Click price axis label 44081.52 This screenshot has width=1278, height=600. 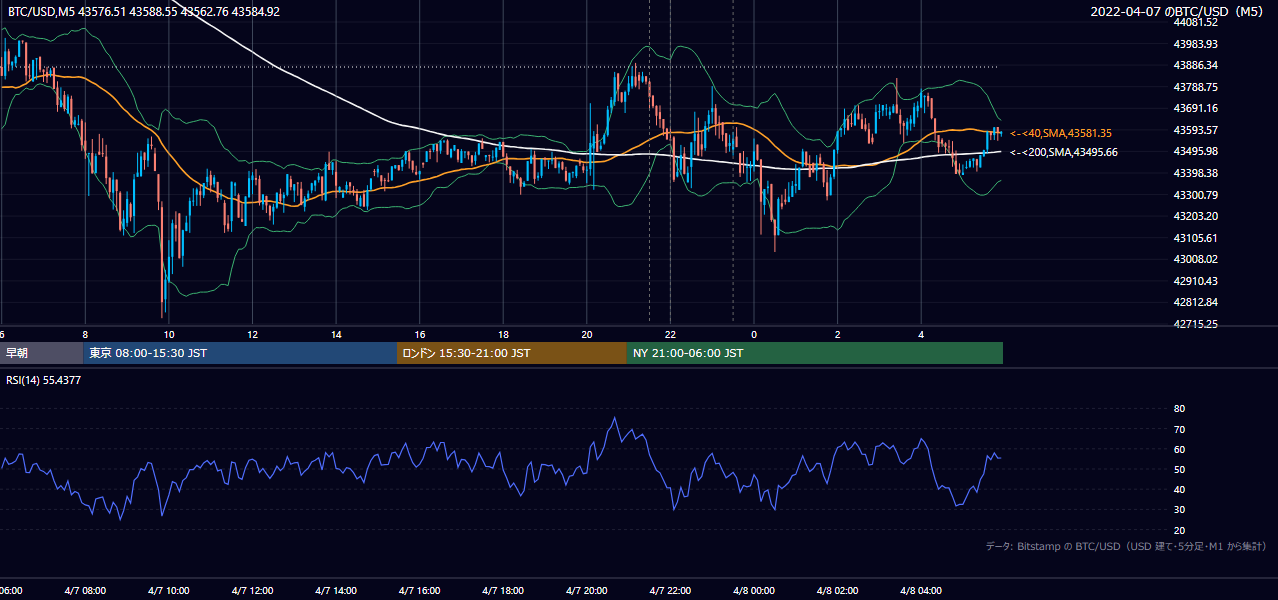(1195, 22)
